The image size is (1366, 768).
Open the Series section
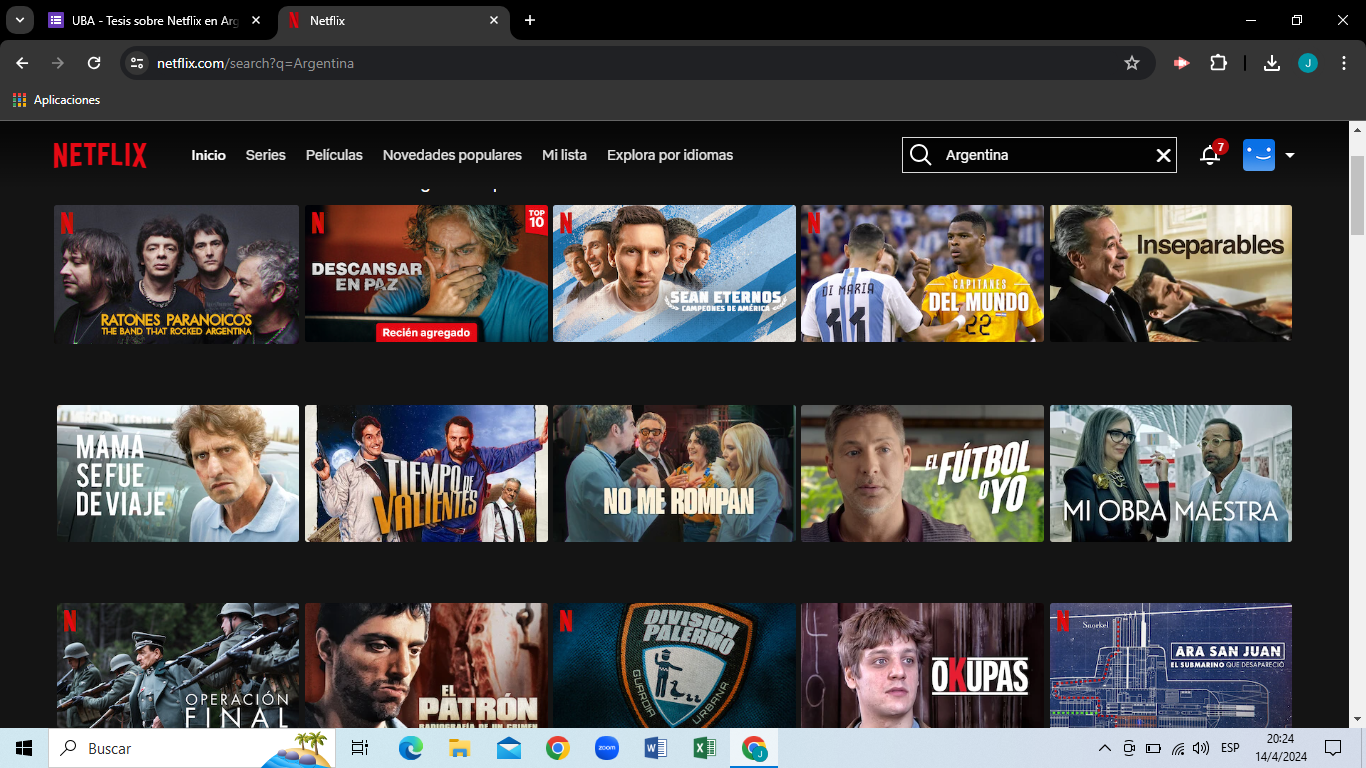coord(266,155)
